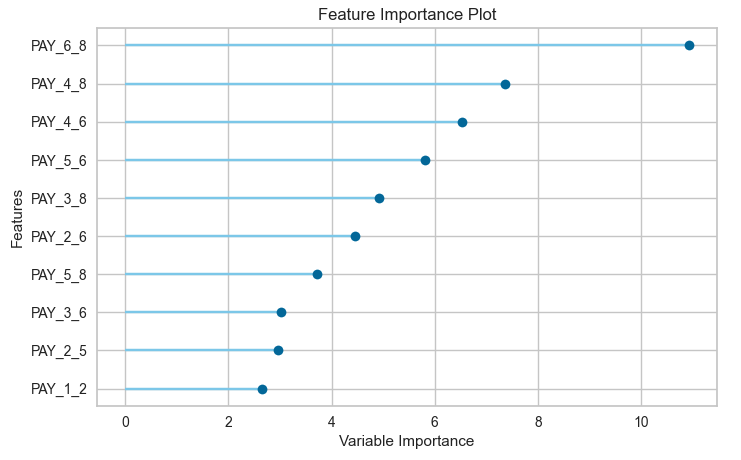
Task: Click the PAY_6_8 feature label
Action: click(59, 46)
